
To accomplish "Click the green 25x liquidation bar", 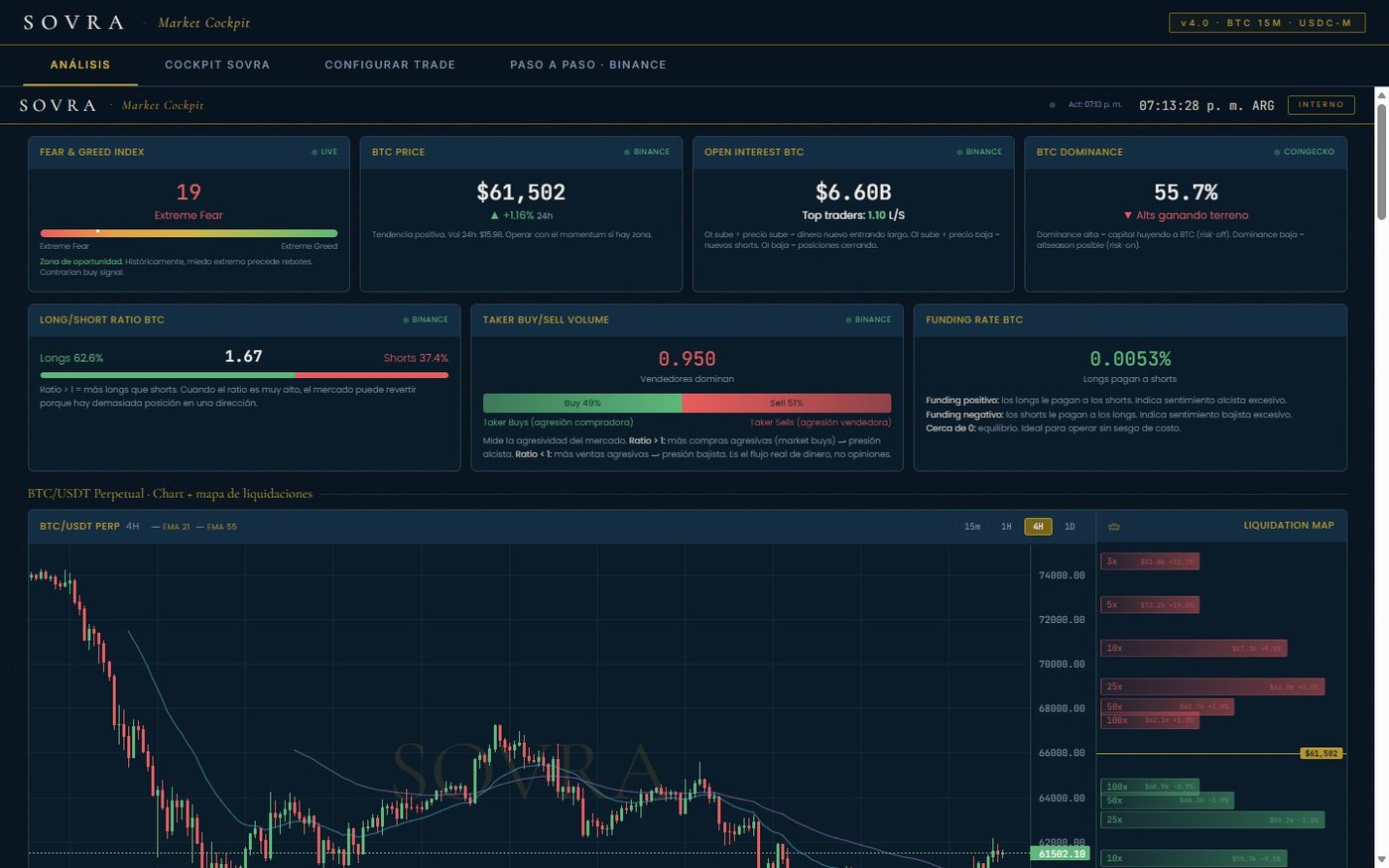I will [1212, 819].
